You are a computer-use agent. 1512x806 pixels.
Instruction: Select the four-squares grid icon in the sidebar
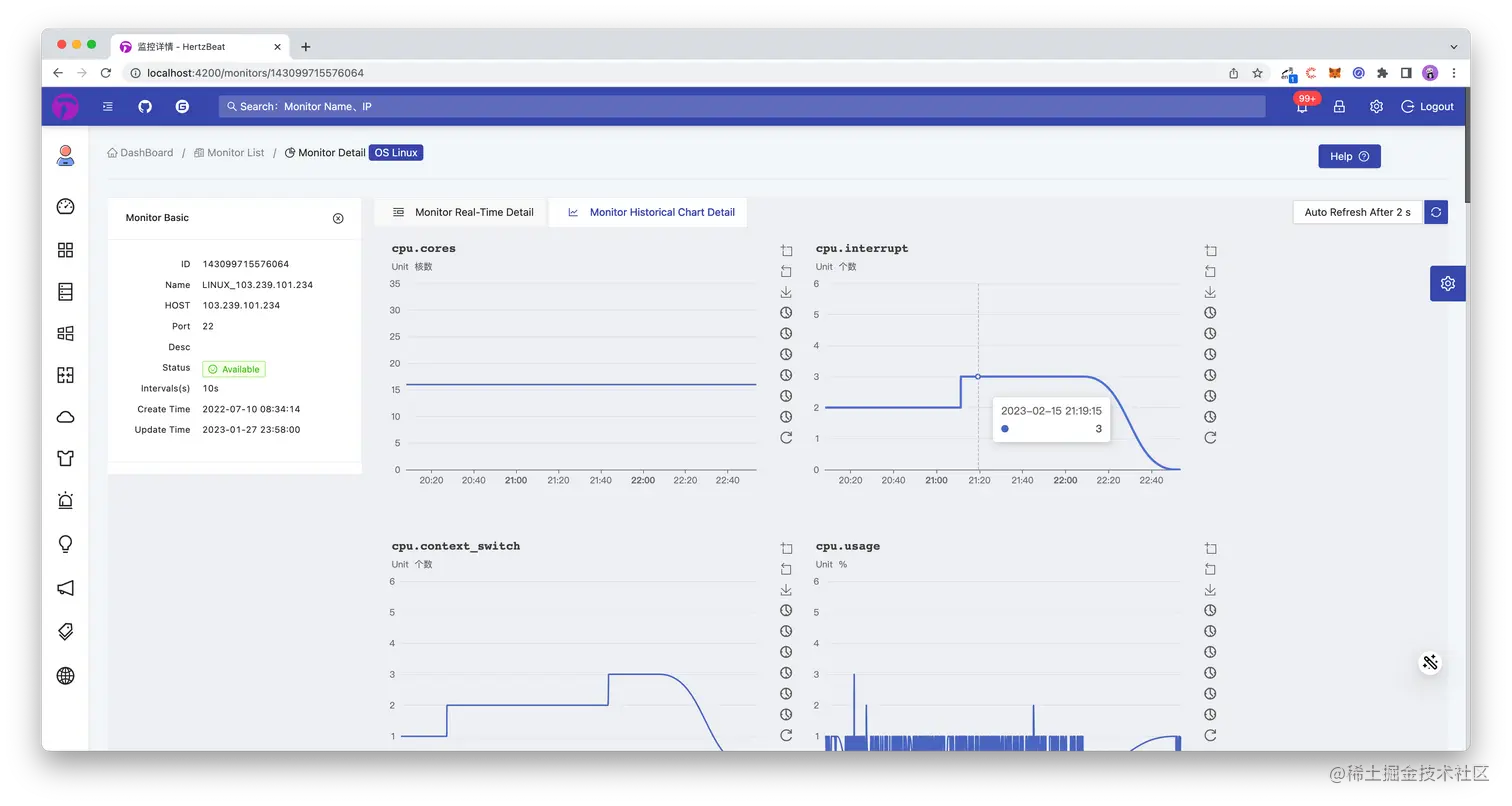[65, 250]
